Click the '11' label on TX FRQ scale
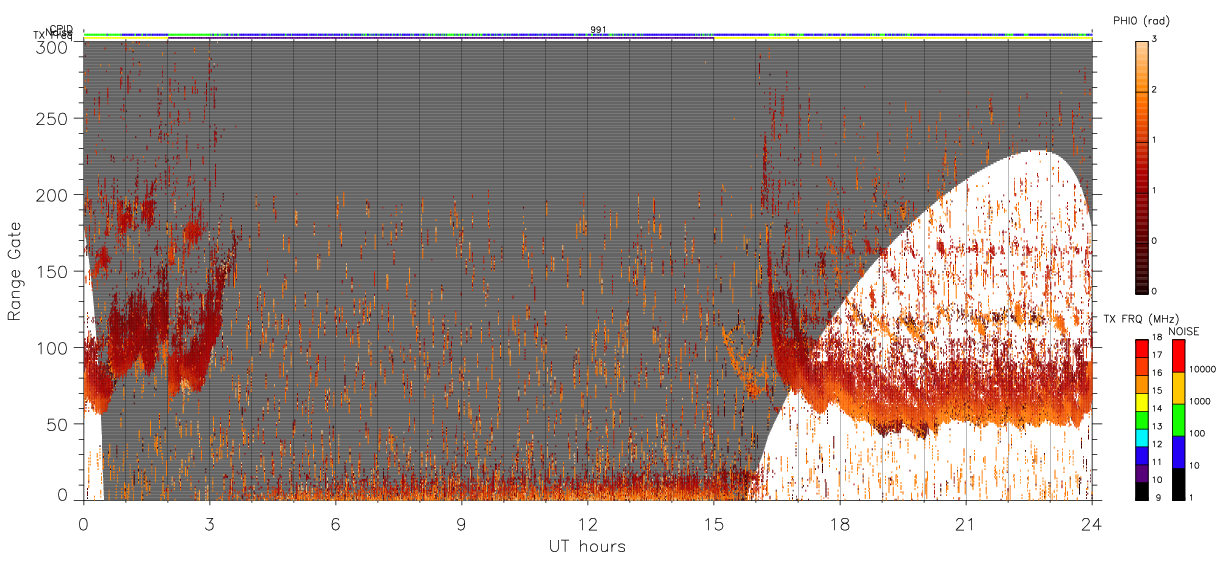 [x=1157, y=463]
